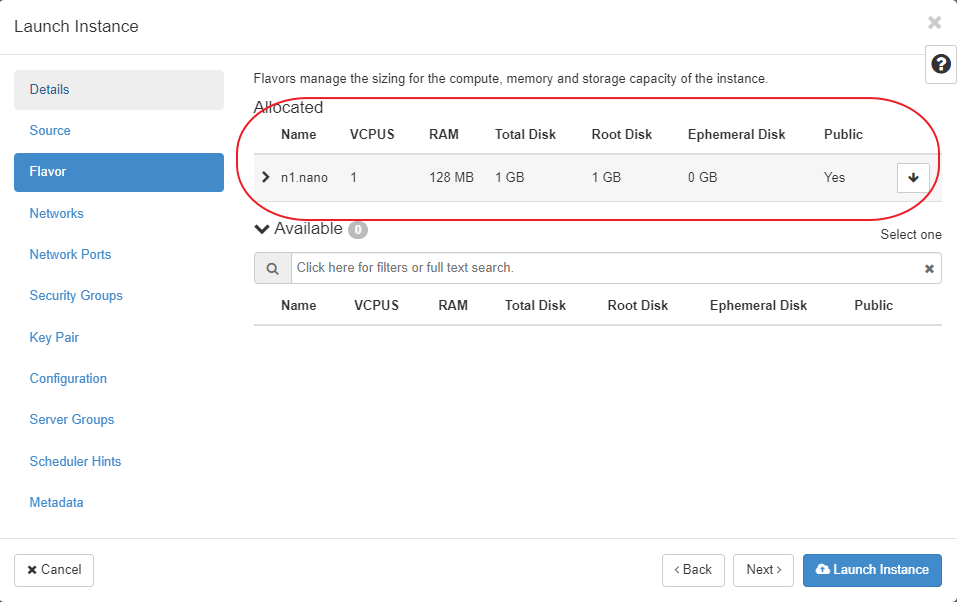Open the Source tab

coord(50,131)
